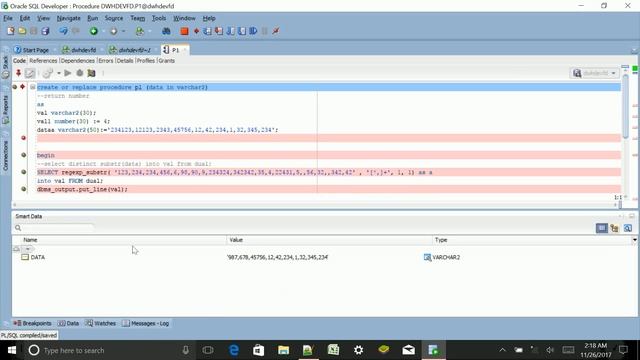
Task: Toggle breakpoint on the blank pink line
Action: [24, 138]
